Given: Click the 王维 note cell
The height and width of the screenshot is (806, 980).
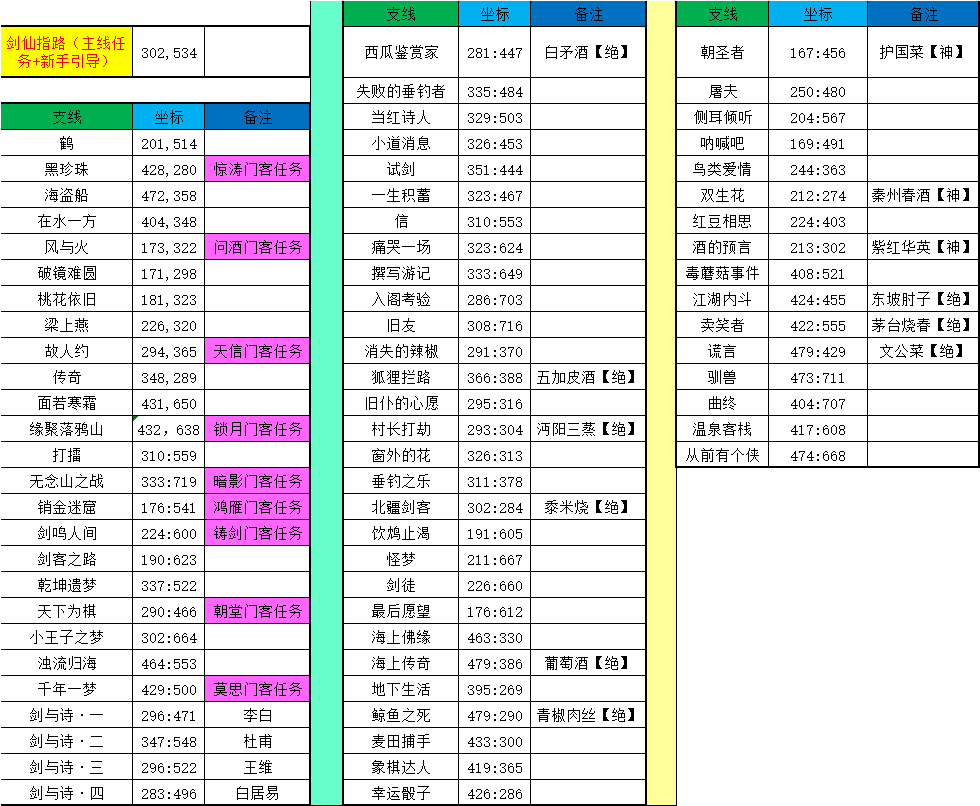Looking at the screenshot, I should pyautogui.click(x=258, y=768).
